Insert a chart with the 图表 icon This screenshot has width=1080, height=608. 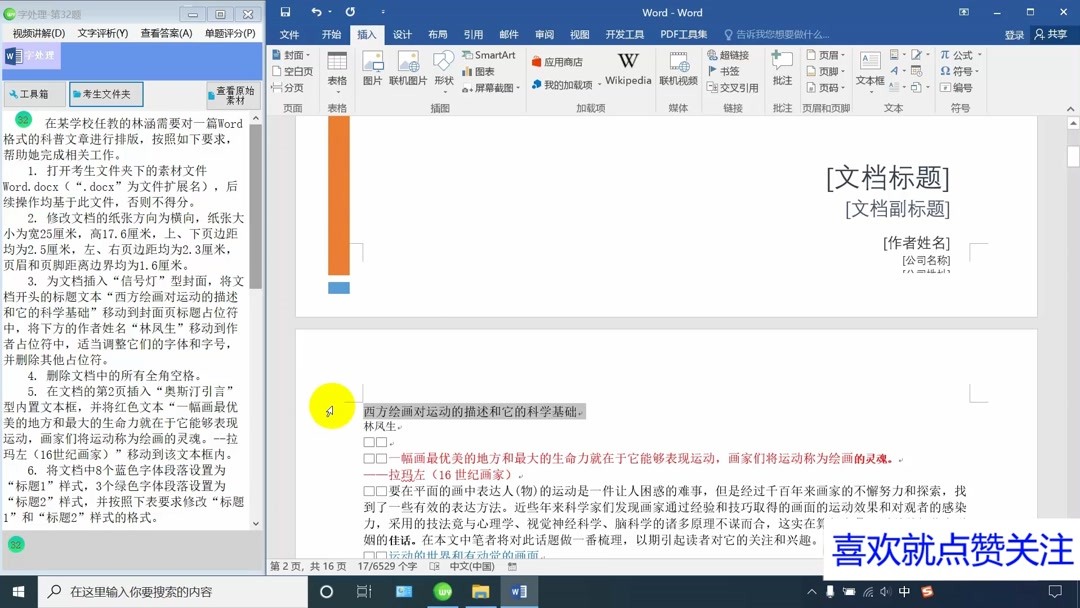pos(483,71)
